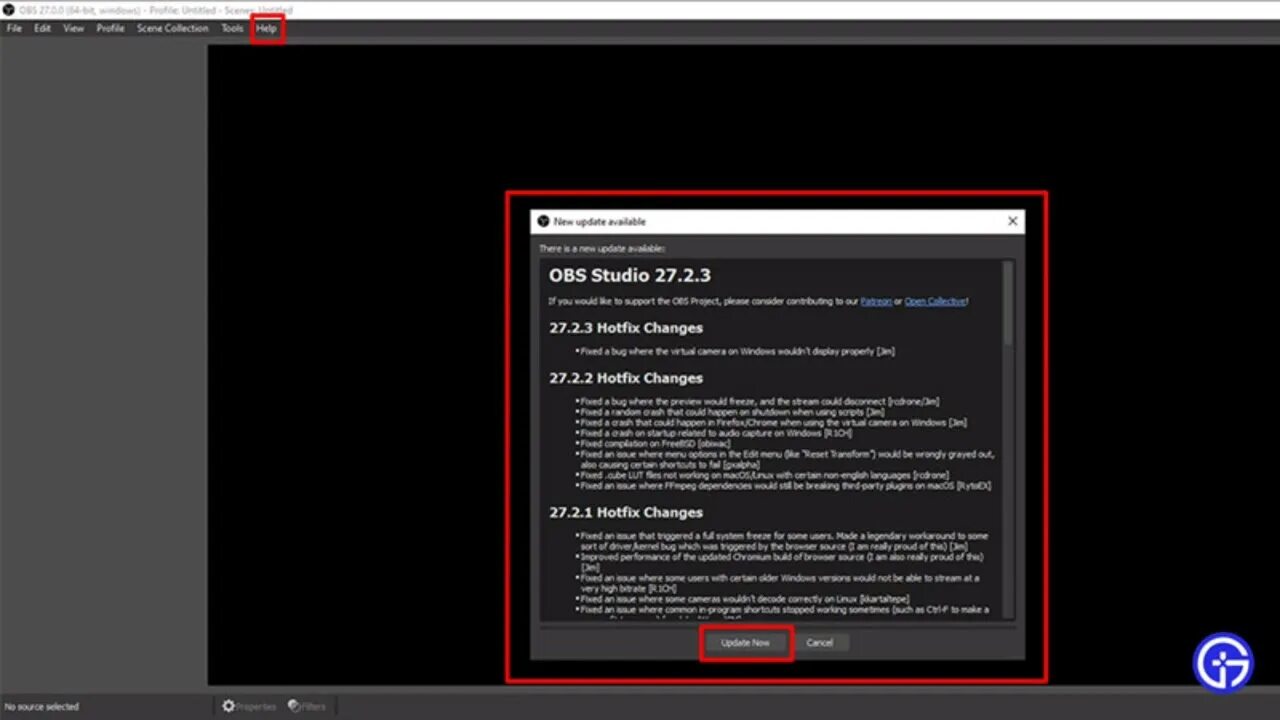Open the File menu
The width and height of the screenshot is (1280, 720).
coord(14,28)
